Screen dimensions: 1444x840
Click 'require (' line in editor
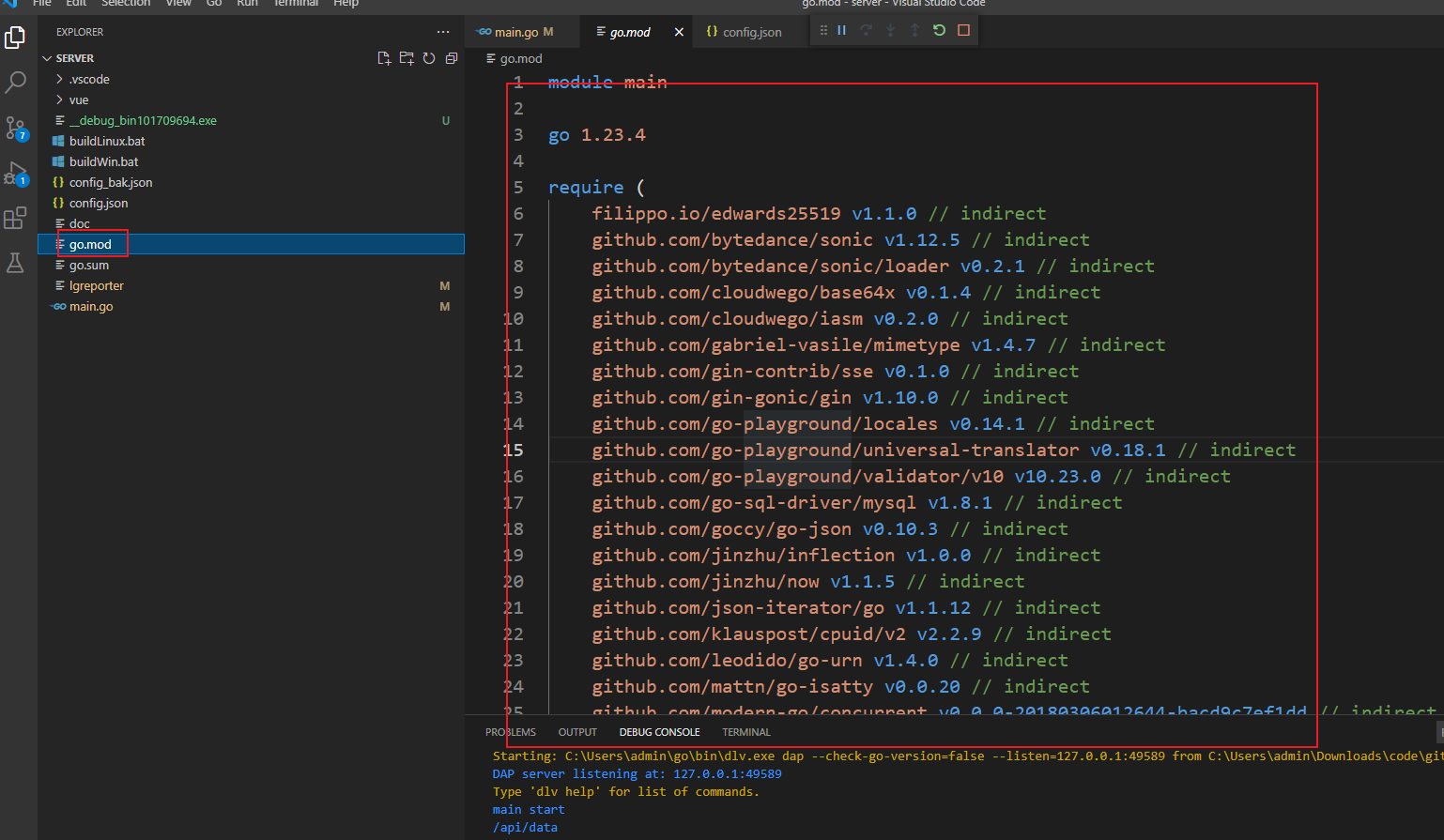pyautogui.click(x=597, y=188)
